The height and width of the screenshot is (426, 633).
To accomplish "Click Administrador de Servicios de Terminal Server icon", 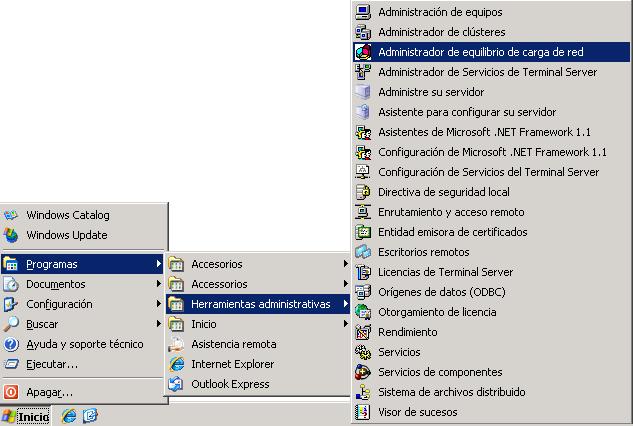I will point(363,72).
